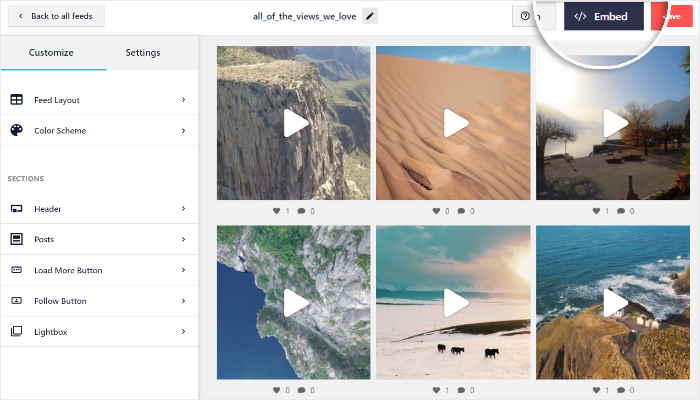700x400 pixels.
Task: Switch to the Customize tab
Action: tap(51, 53)
